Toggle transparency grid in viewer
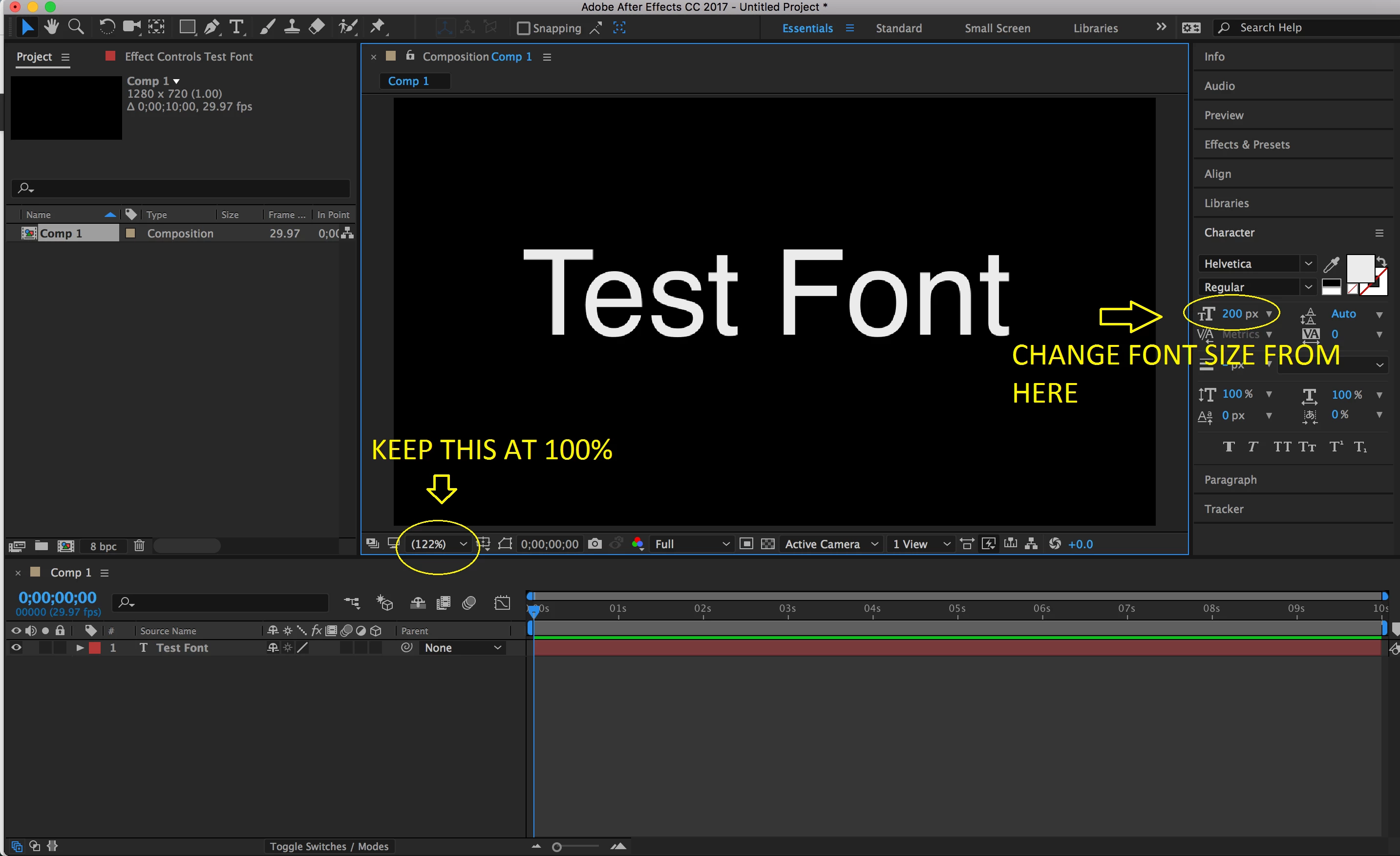Screen dimensions: 1400x856 pos(767,544)
